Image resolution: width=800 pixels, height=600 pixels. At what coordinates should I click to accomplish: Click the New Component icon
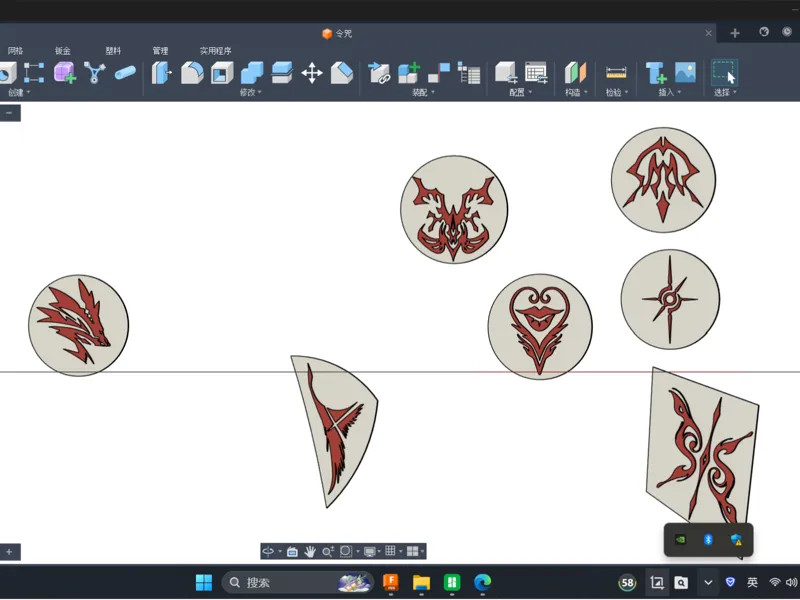[409, 72]
